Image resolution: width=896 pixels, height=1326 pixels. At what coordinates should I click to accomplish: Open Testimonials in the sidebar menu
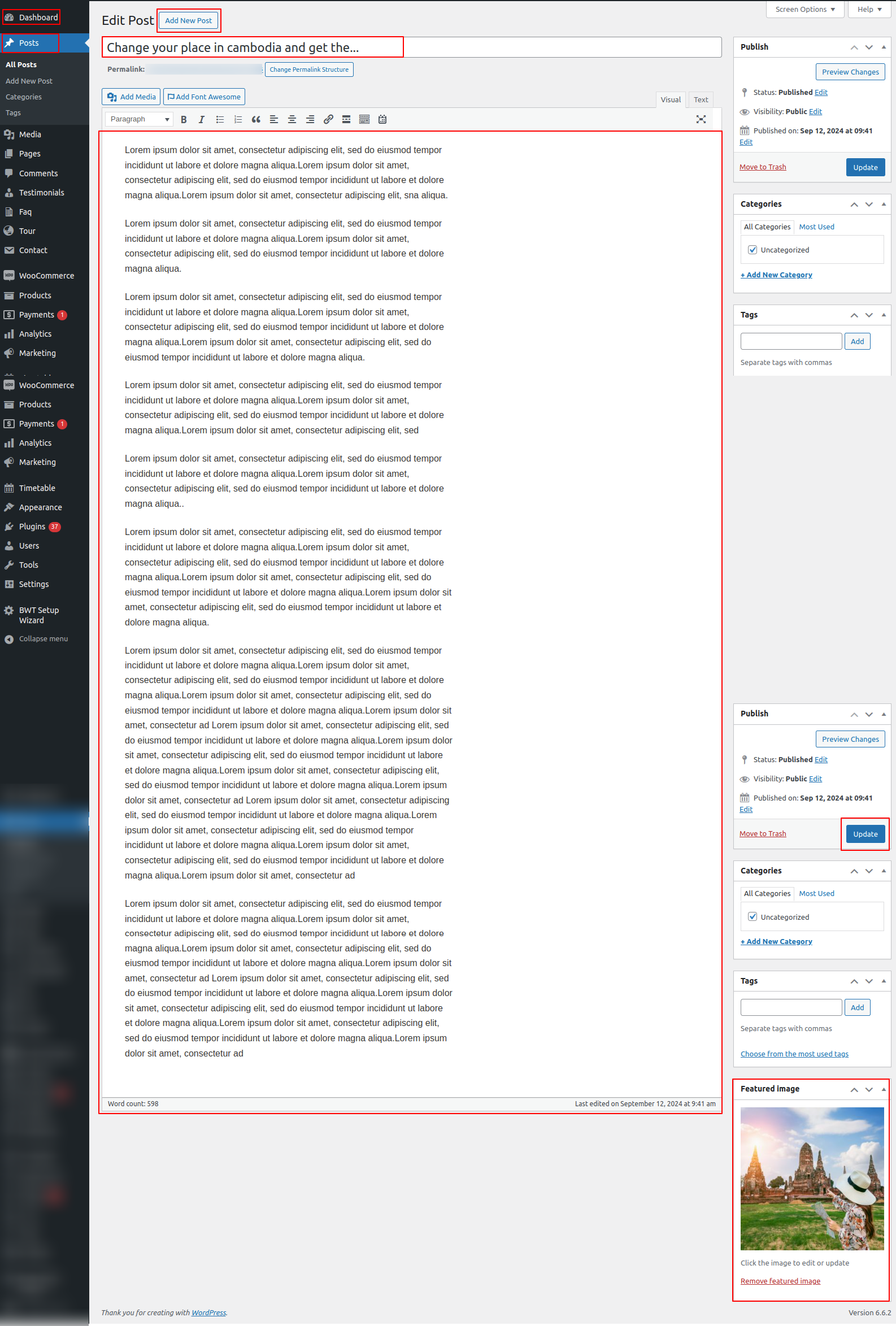pyautogui.click(x=41, y=192)
